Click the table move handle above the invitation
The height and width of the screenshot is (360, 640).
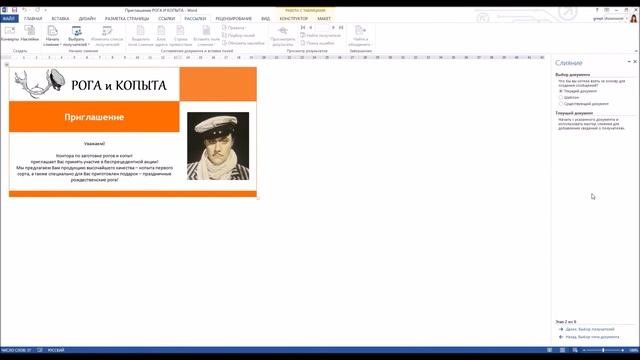click(x=7, y=64)
